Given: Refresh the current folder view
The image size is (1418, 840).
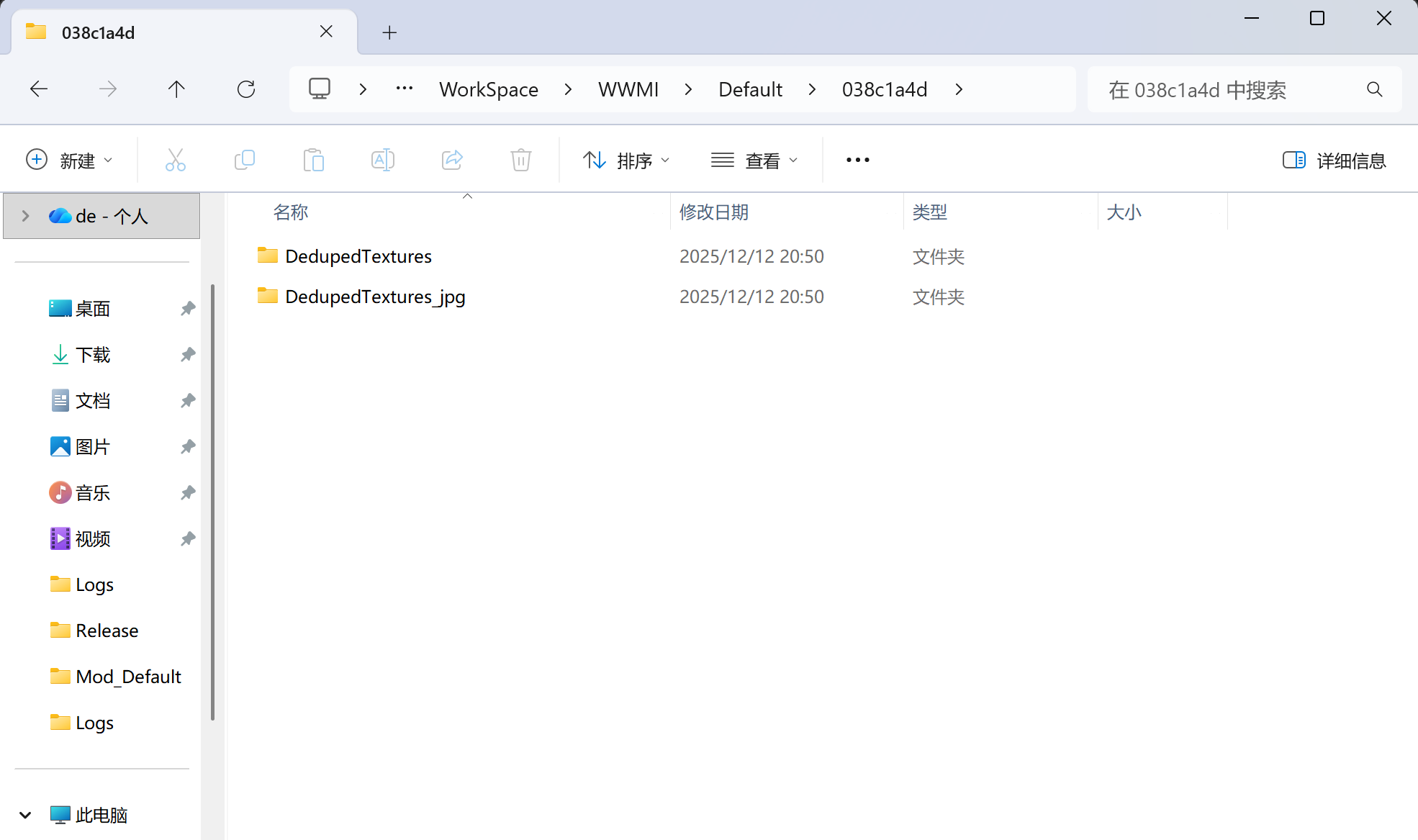Looking at the screenshot, I should point(246,89).
